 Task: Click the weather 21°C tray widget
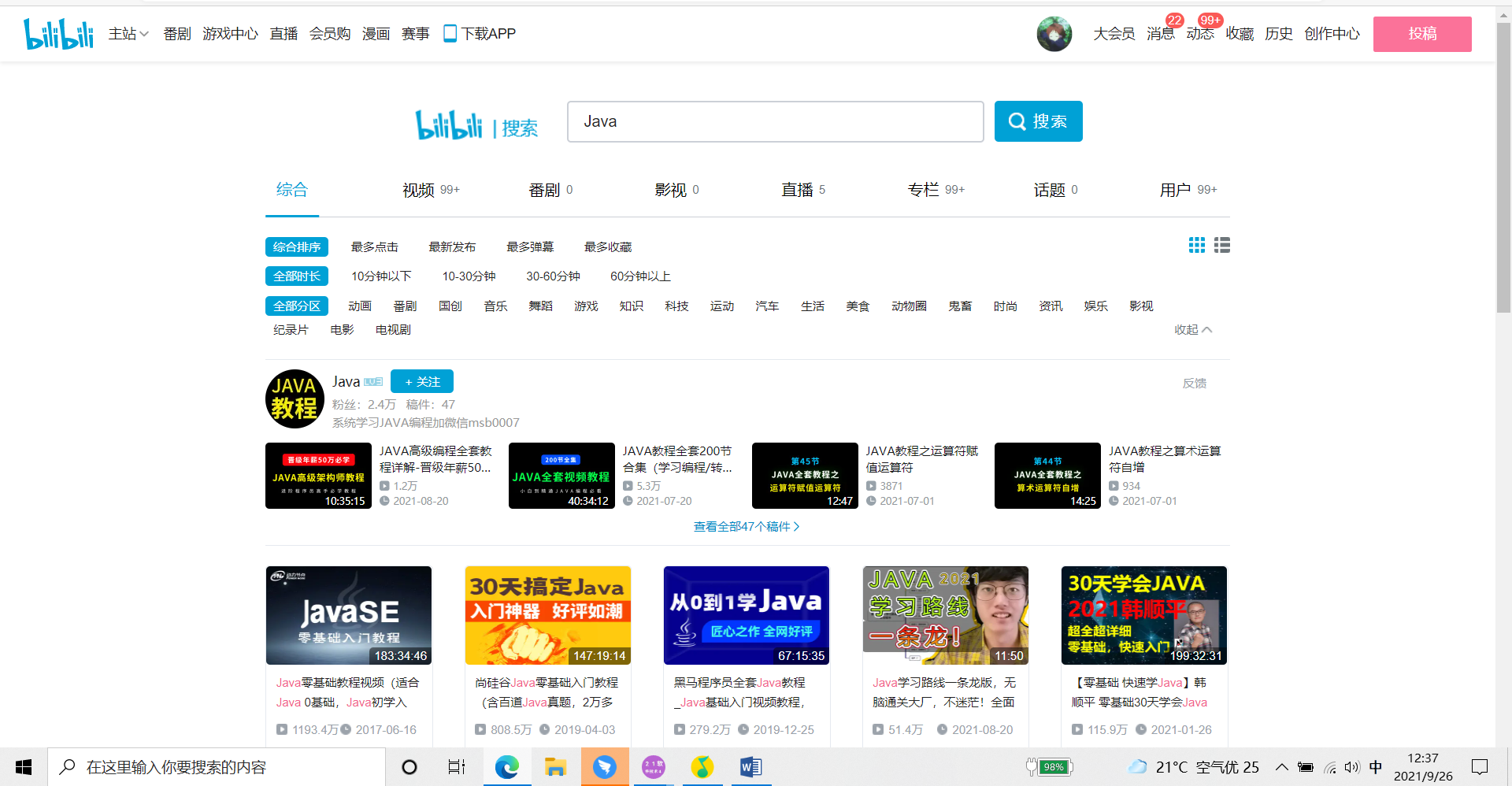pos(1194,767)
